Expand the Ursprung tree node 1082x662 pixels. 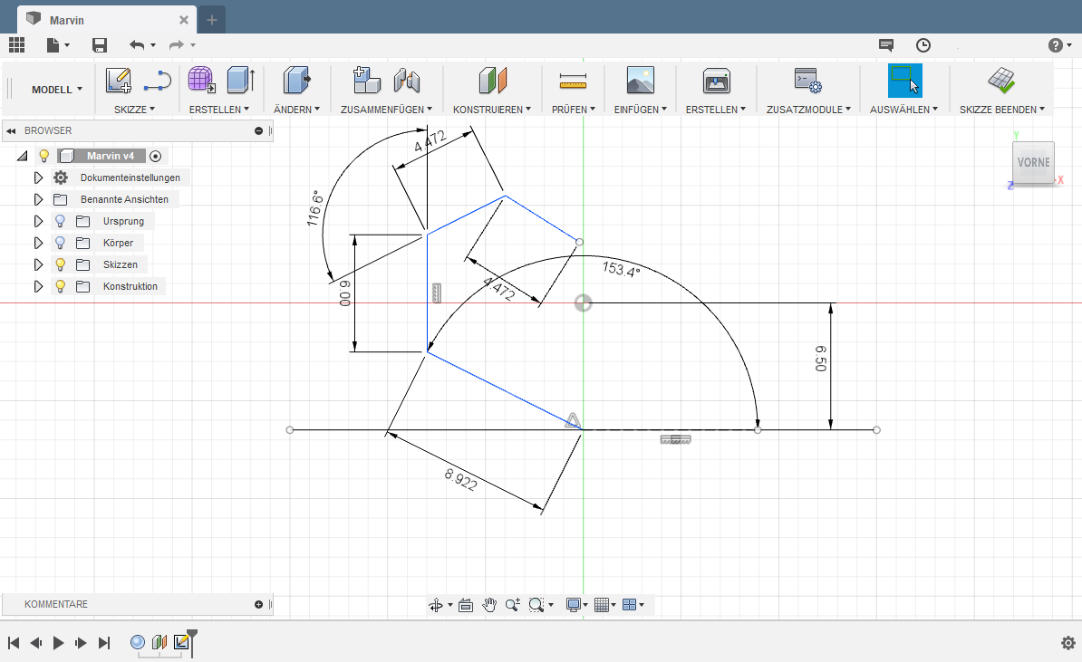(38, 222)
